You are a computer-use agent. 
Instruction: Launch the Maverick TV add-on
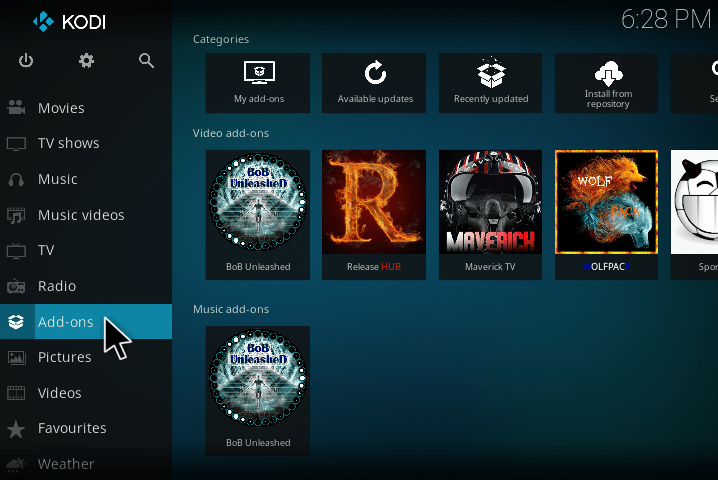(x=490, y=215)
